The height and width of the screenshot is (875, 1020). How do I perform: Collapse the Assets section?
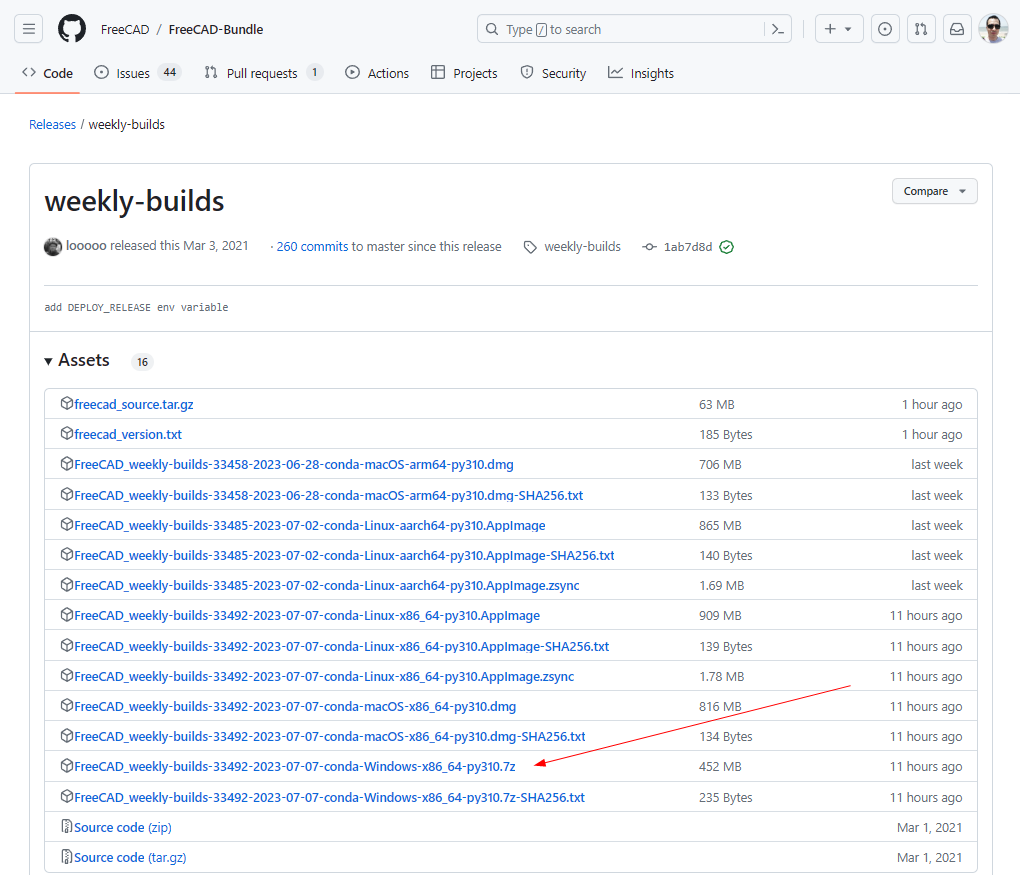[77, 360]
